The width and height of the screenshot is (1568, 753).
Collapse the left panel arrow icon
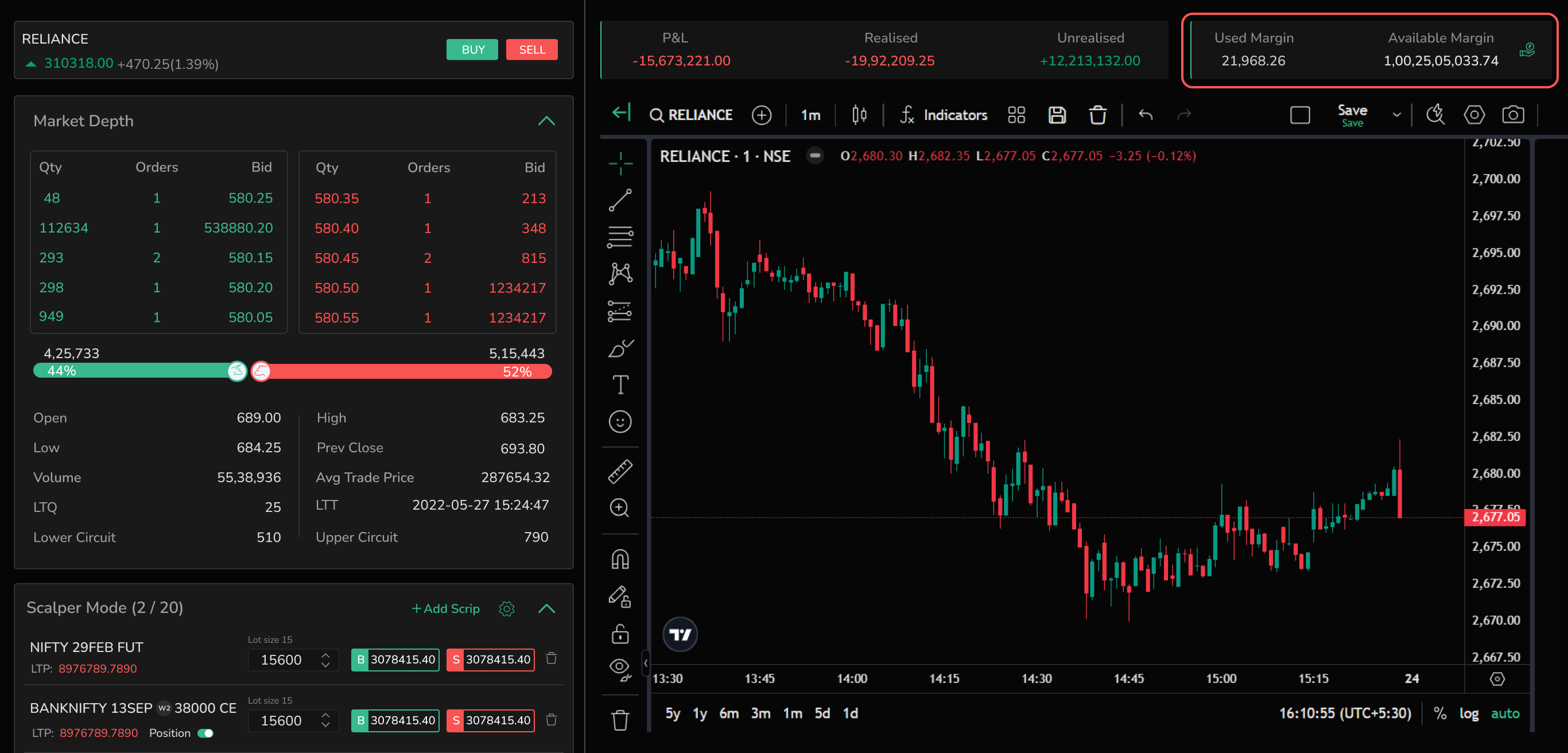coord(622,113)
